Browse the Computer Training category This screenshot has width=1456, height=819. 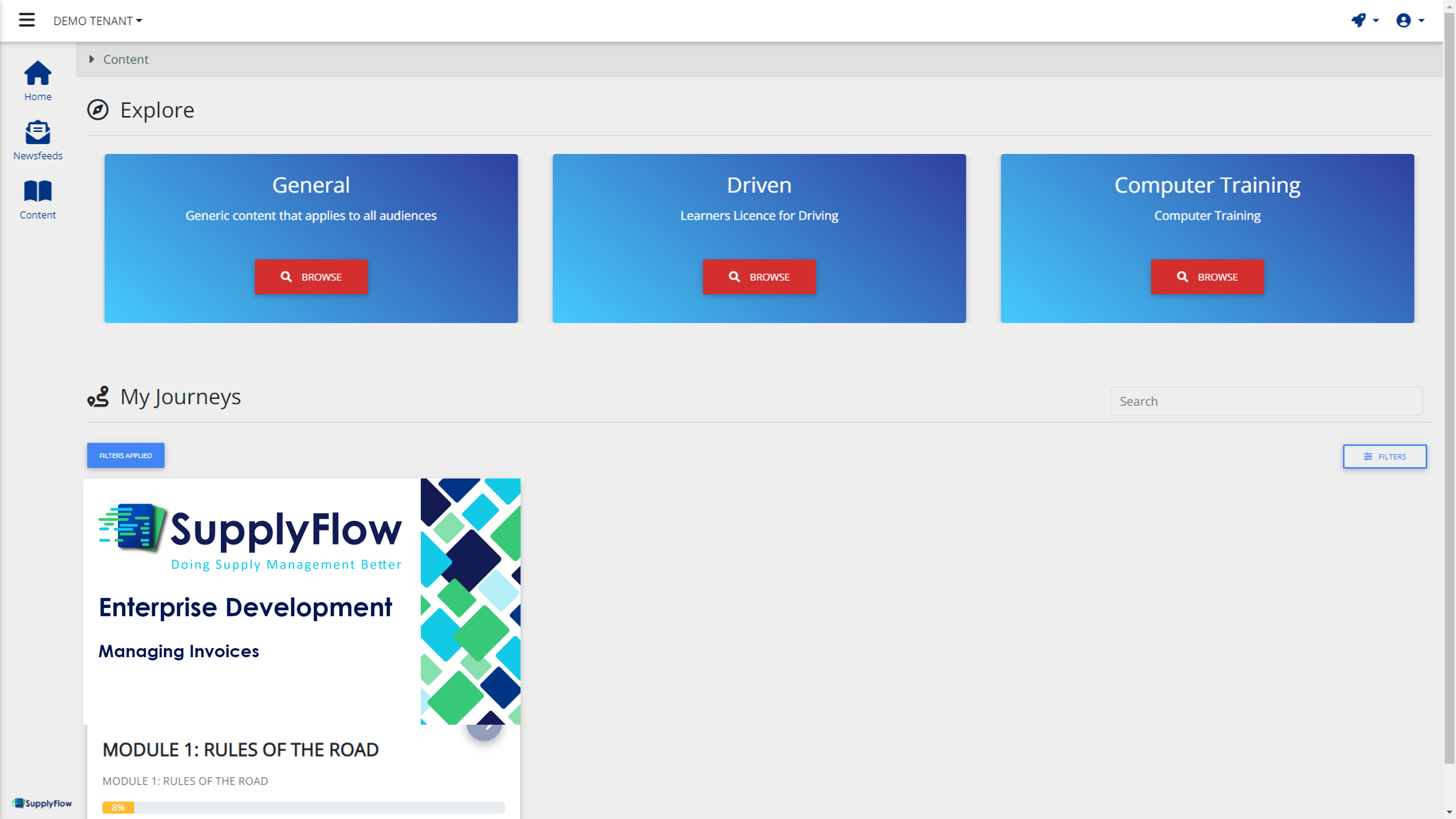[x=1207, y=277]
